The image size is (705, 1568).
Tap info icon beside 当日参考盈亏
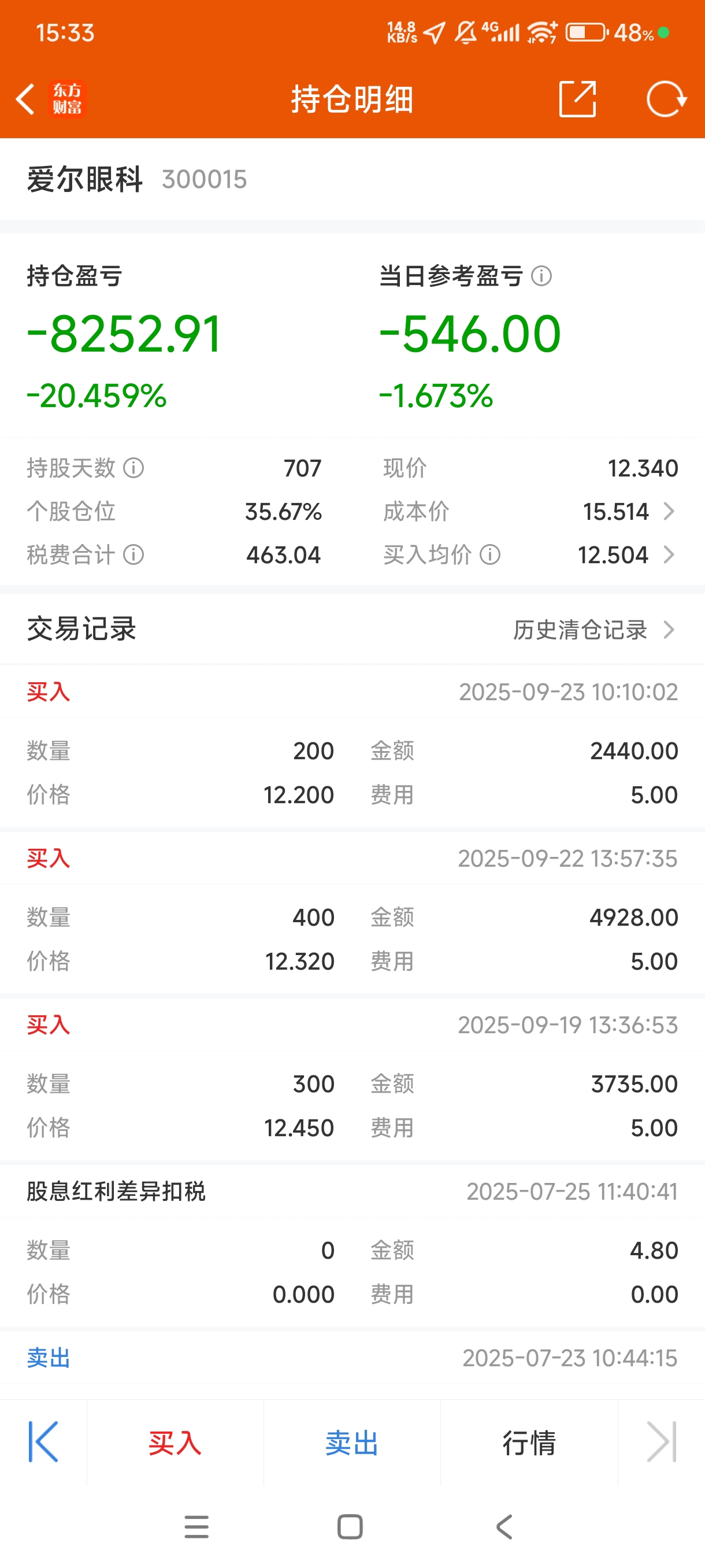coord(541,276)
